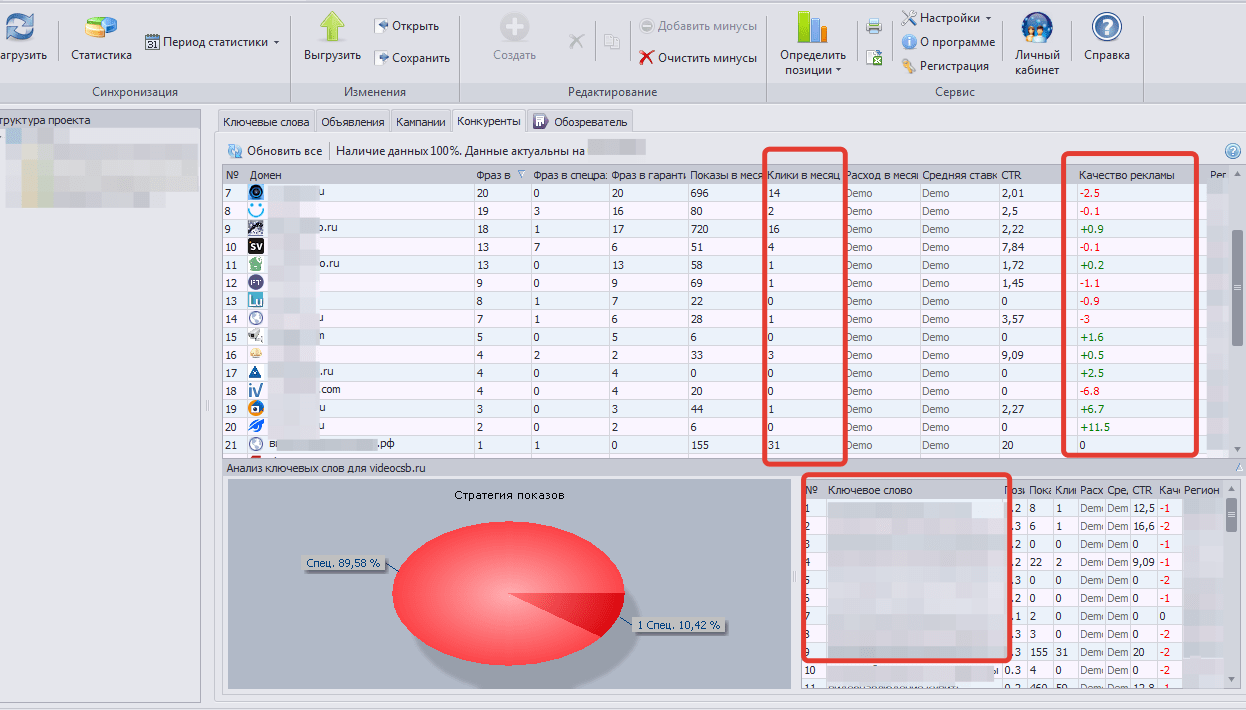Click the Обновить все button
Screen dimensions: 1246x710
(275, 151)
